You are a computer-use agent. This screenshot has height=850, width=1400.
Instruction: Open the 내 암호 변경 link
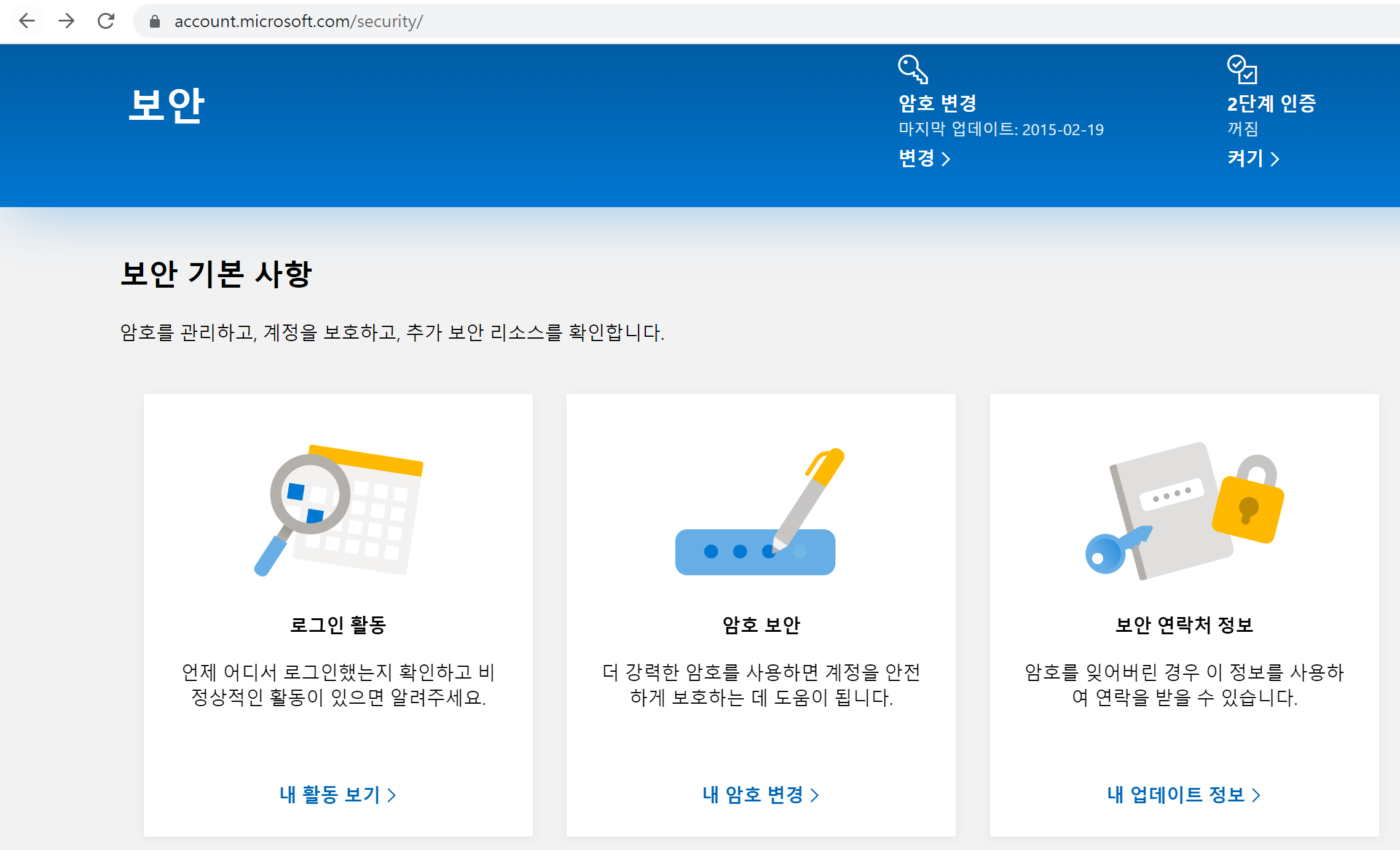(760, 795)
